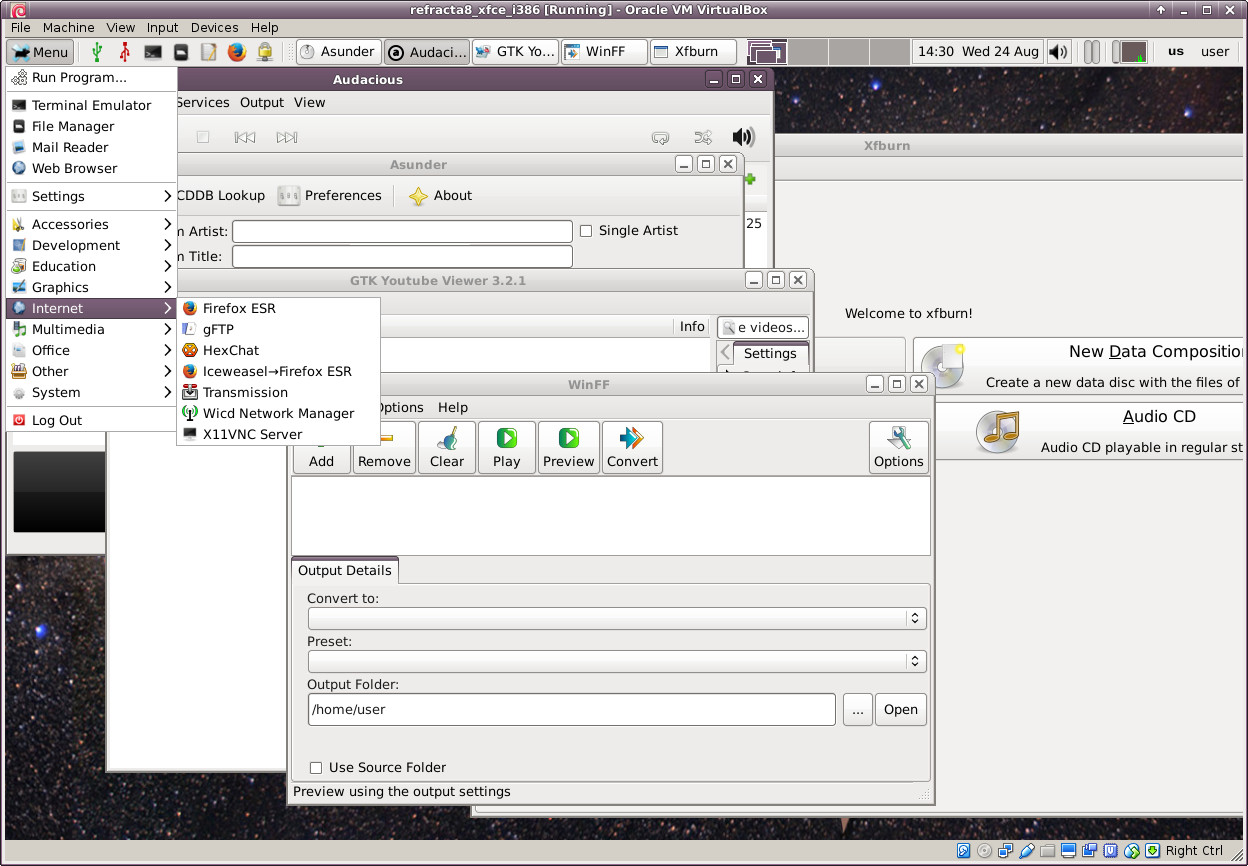Click the padlock icon in the panel

[x=265, y=52]
